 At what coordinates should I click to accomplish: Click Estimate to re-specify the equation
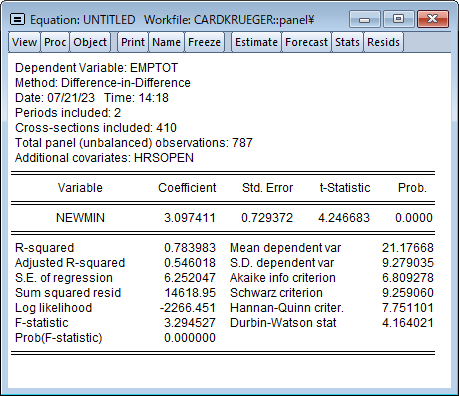[256, 42]
